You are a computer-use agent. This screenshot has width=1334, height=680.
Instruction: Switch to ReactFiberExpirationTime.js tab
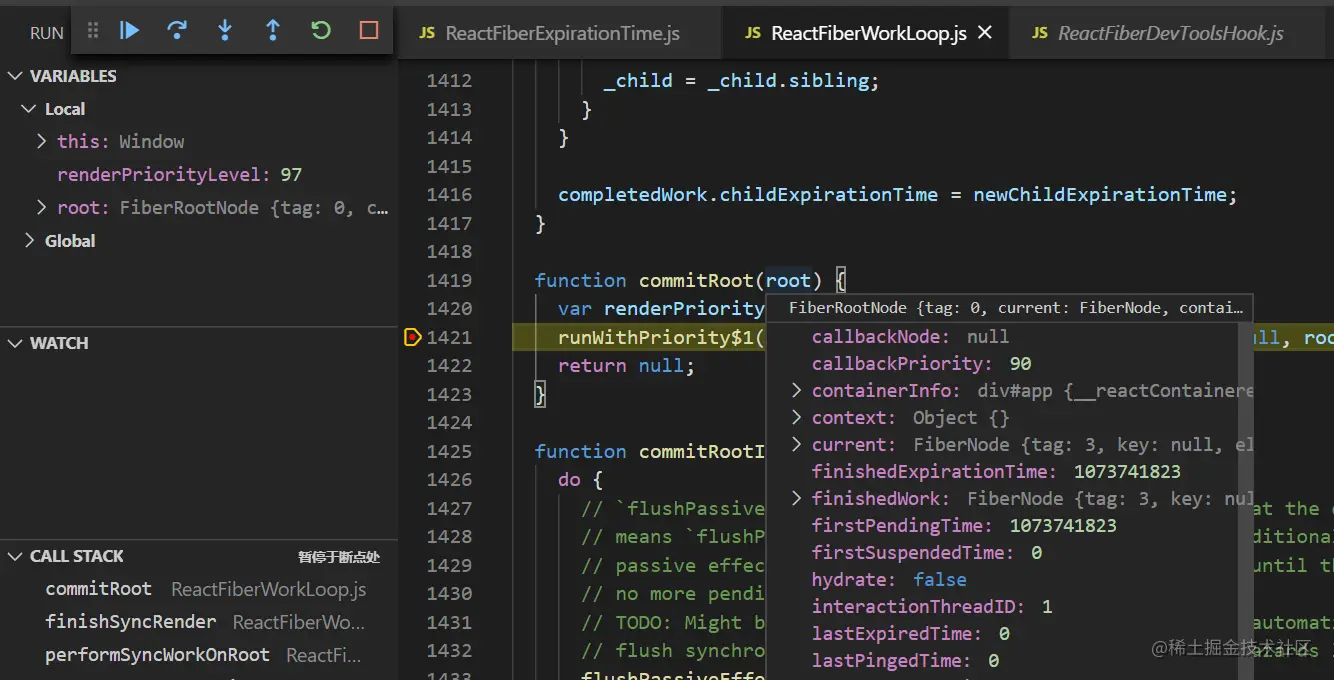[x=549, y=33]
